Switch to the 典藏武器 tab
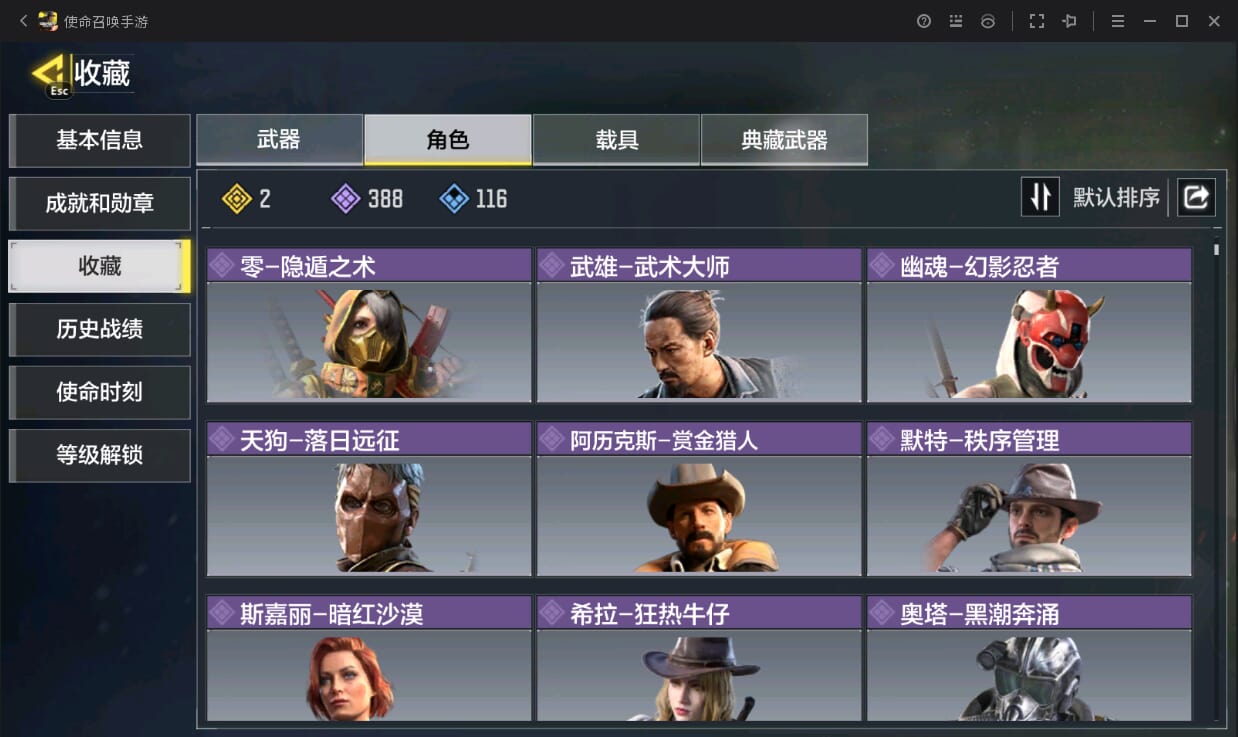 tap(785, 140)
